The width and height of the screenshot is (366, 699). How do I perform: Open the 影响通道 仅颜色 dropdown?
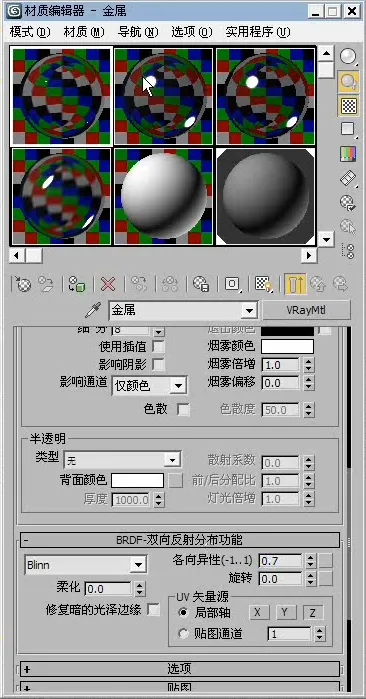pyautogui.click(x=149, y=386)
